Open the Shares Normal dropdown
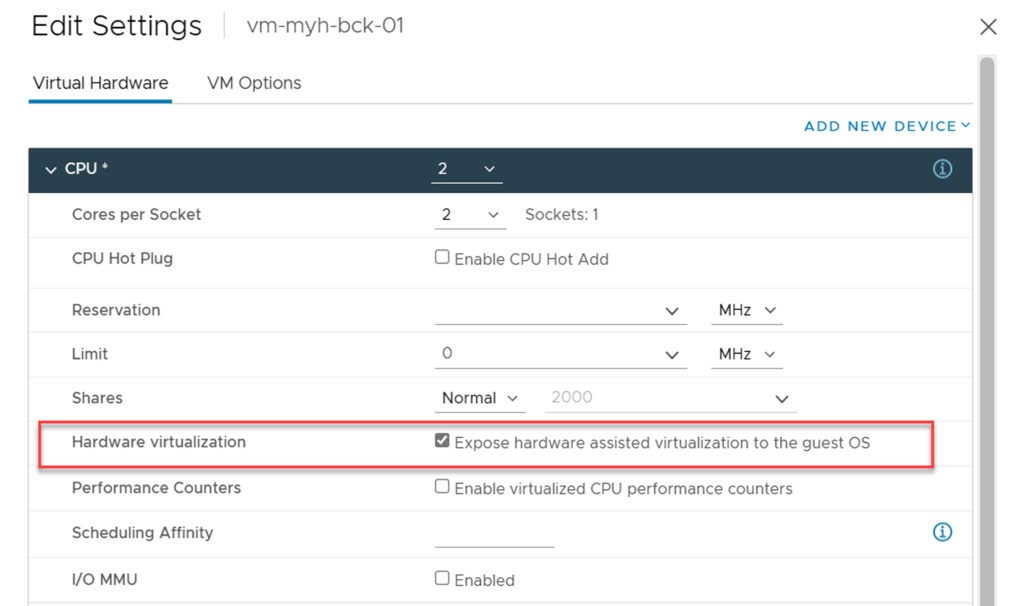 [480, 398]
